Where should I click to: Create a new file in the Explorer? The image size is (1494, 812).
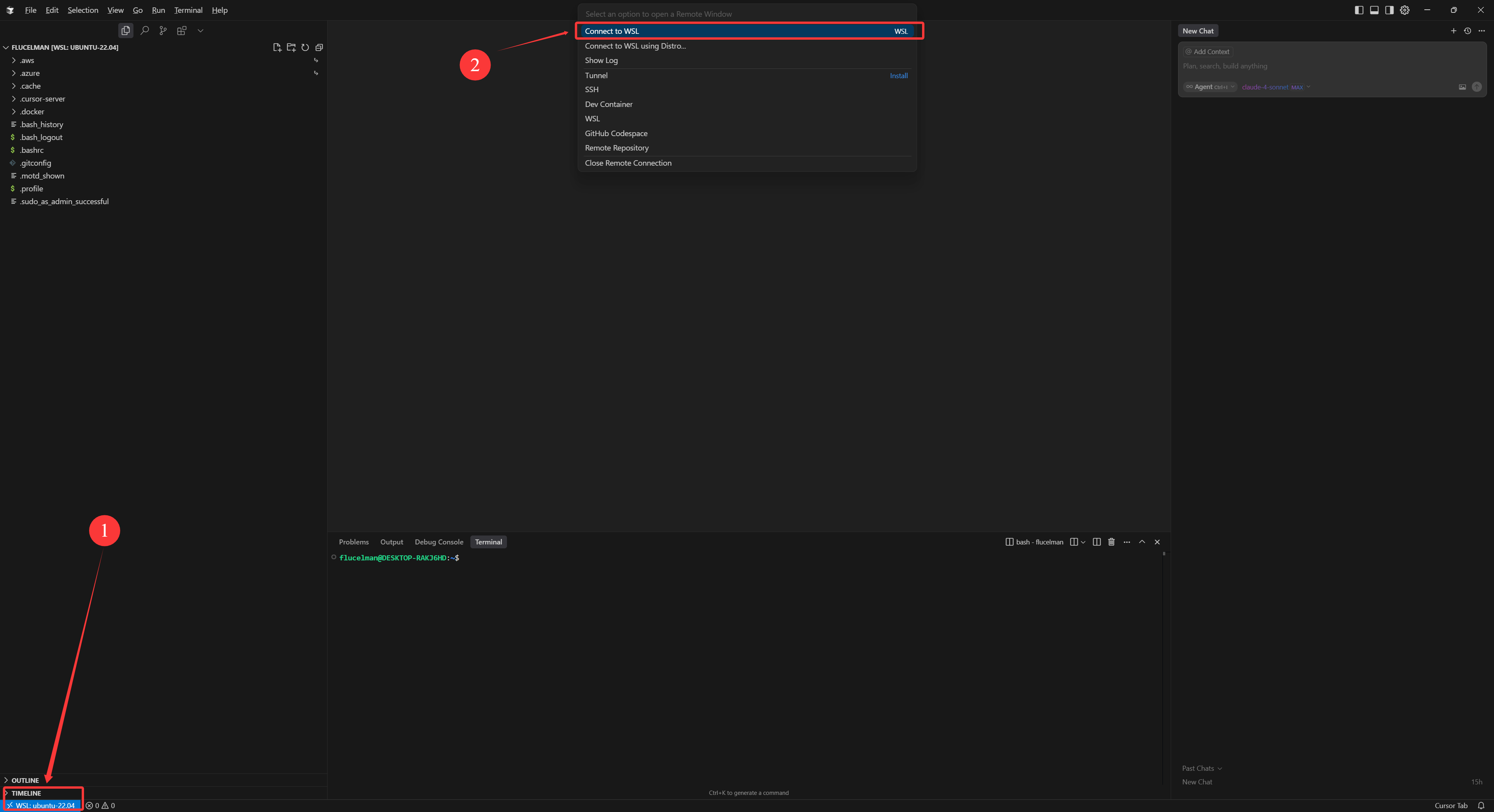pos(277,47)
